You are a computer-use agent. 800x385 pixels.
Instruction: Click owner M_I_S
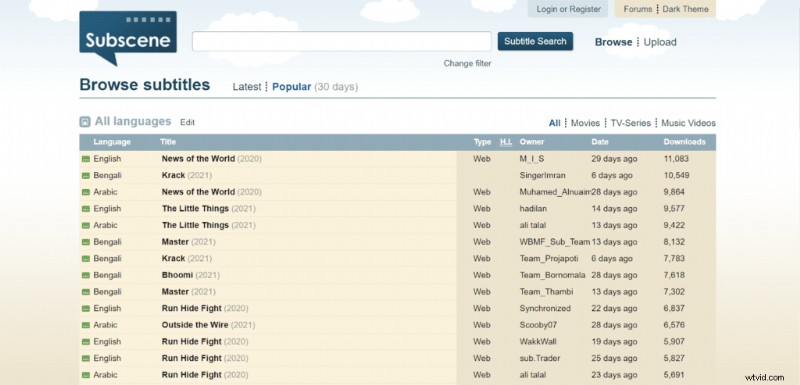(x=532, y=159)
